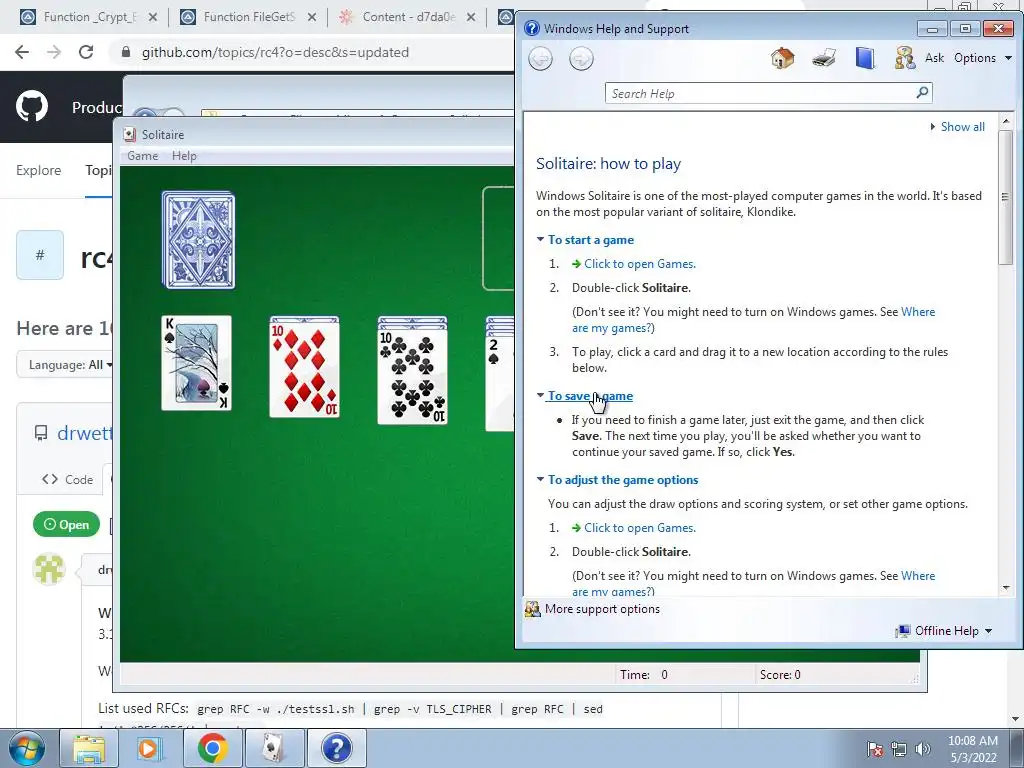Open the Solitaire Help menu
The height and width of the screenshot is (768, 1024).
click(184, 155)
